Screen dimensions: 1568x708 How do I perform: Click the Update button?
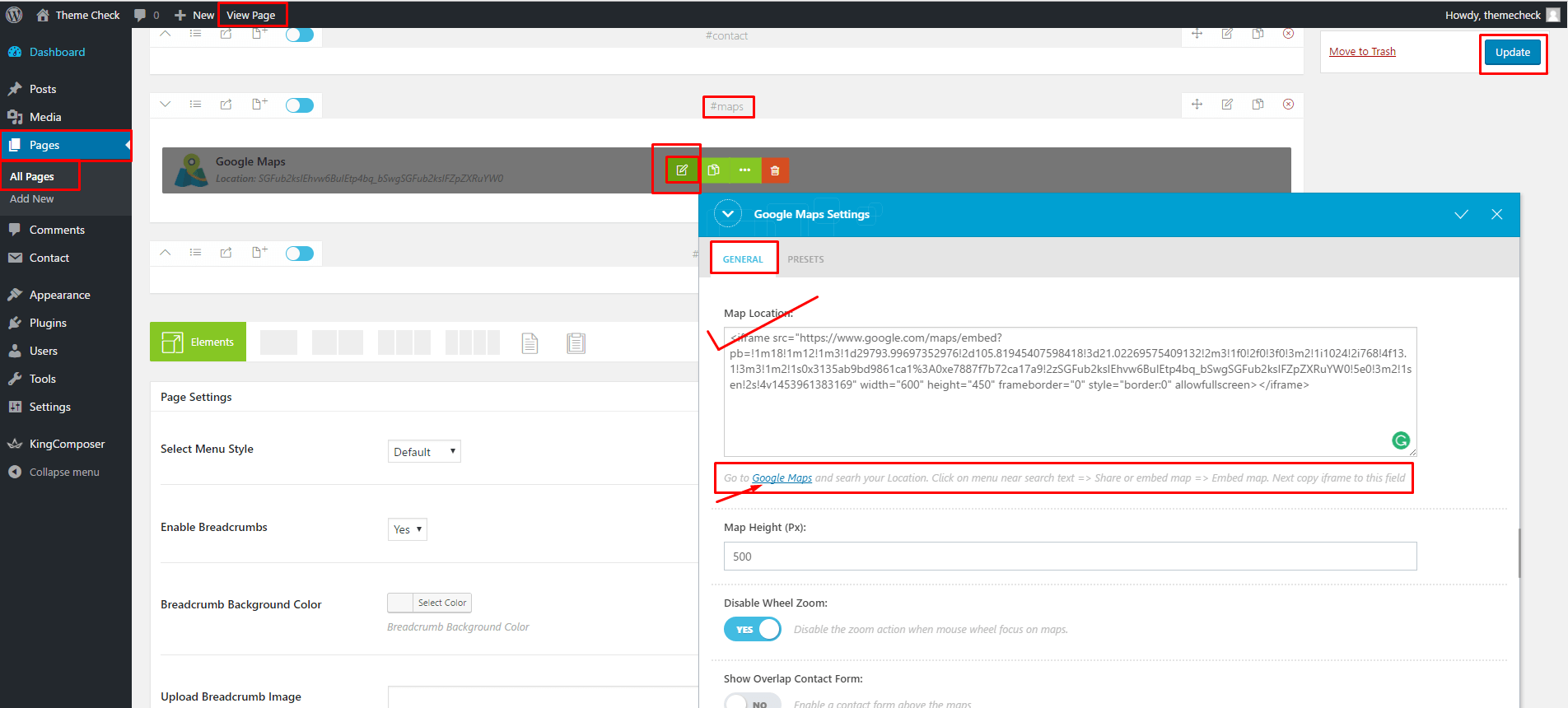(x=1512, y=52)
